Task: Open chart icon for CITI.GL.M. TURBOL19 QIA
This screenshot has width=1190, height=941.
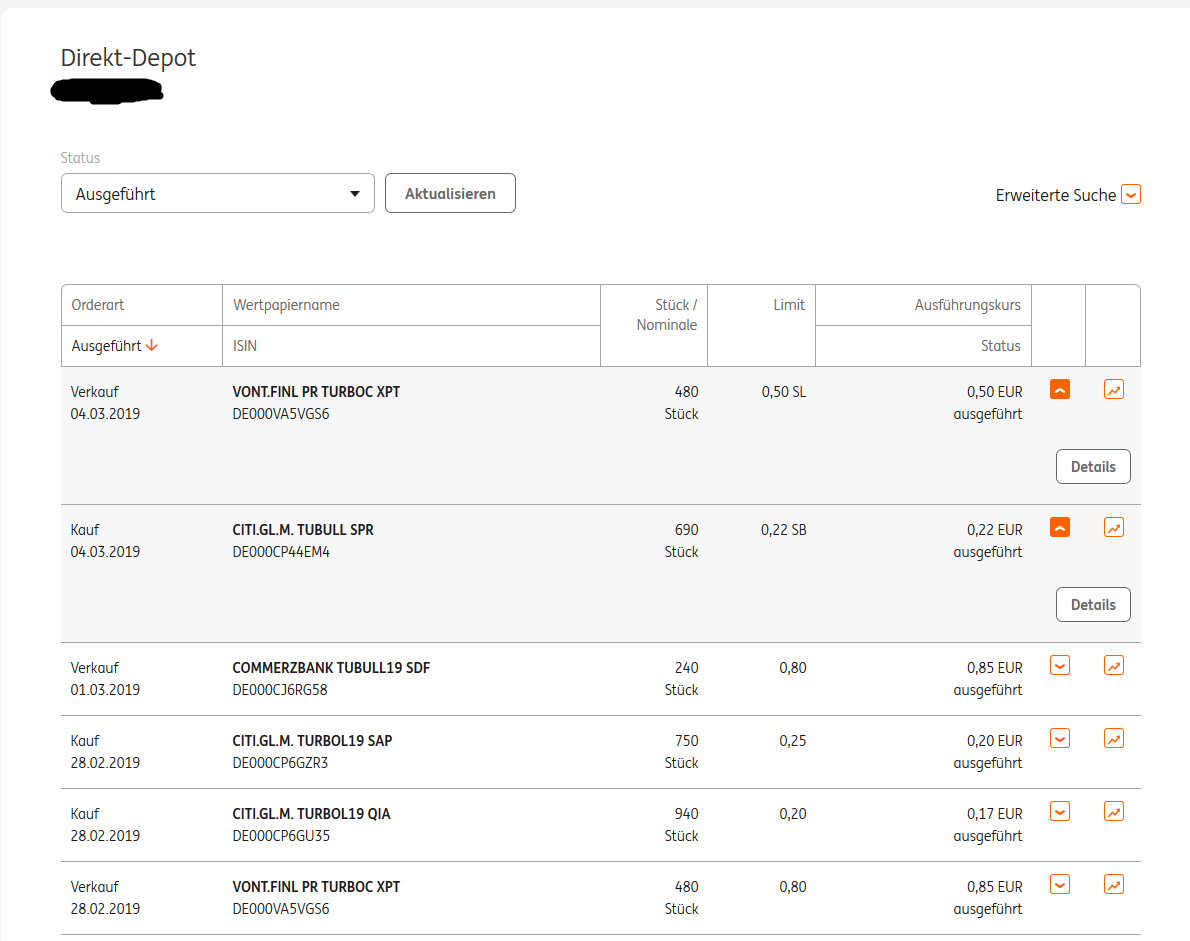Action: 1114,811
